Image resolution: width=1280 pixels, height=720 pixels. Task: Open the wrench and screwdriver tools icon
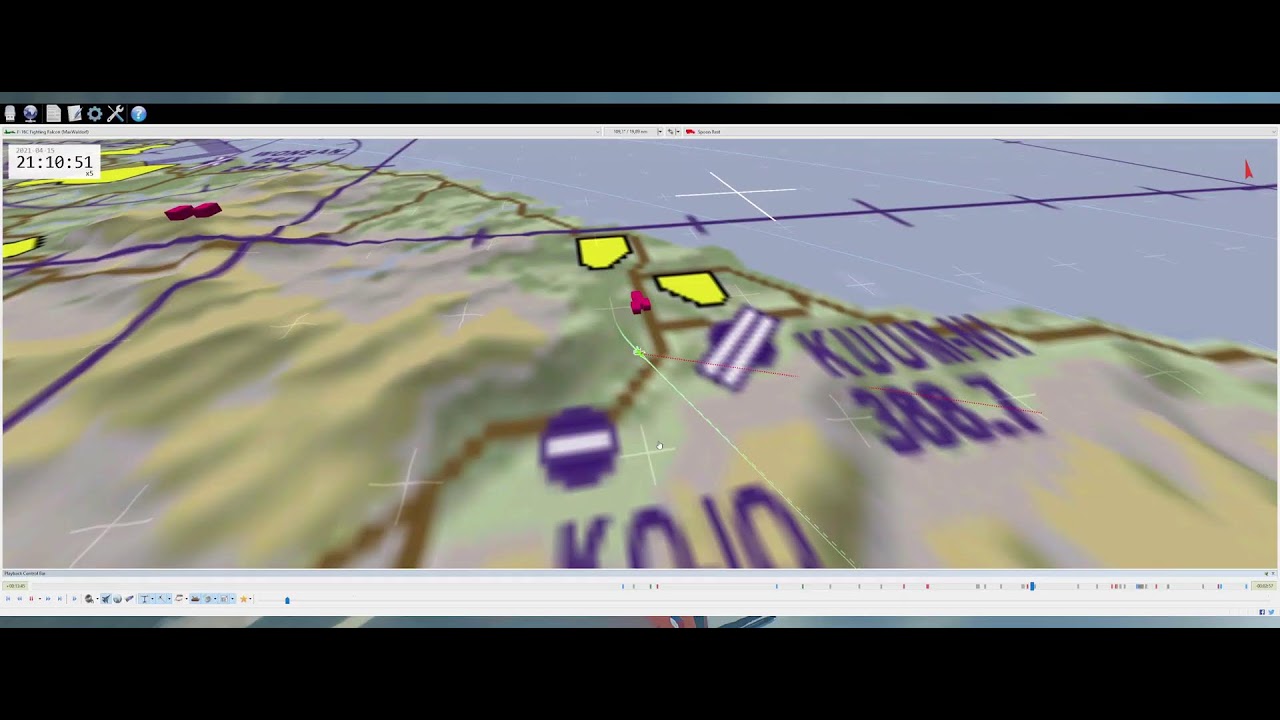click(x=116, y=114)
